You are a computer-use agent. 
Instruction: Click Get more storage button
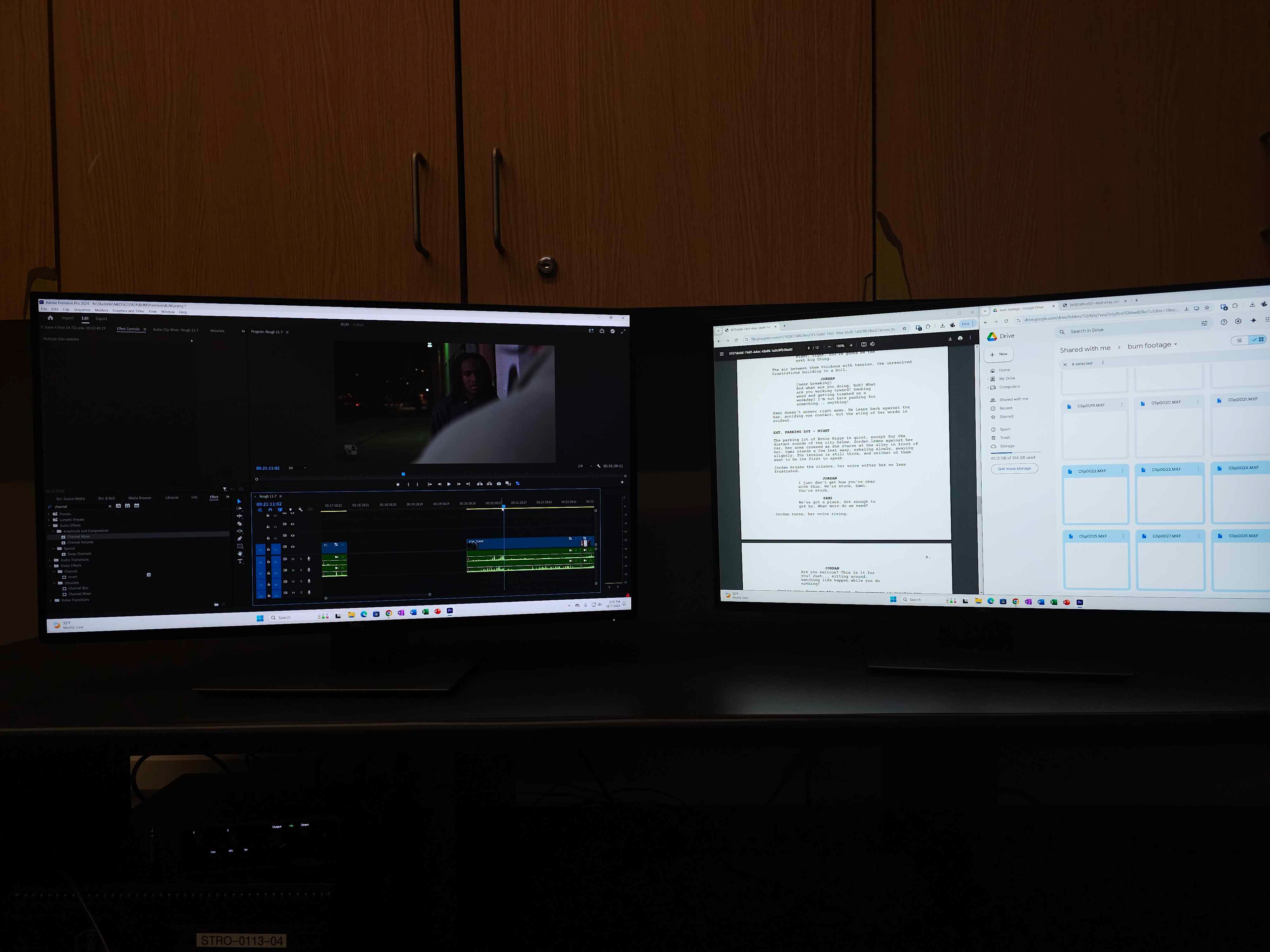(1014, 469)
